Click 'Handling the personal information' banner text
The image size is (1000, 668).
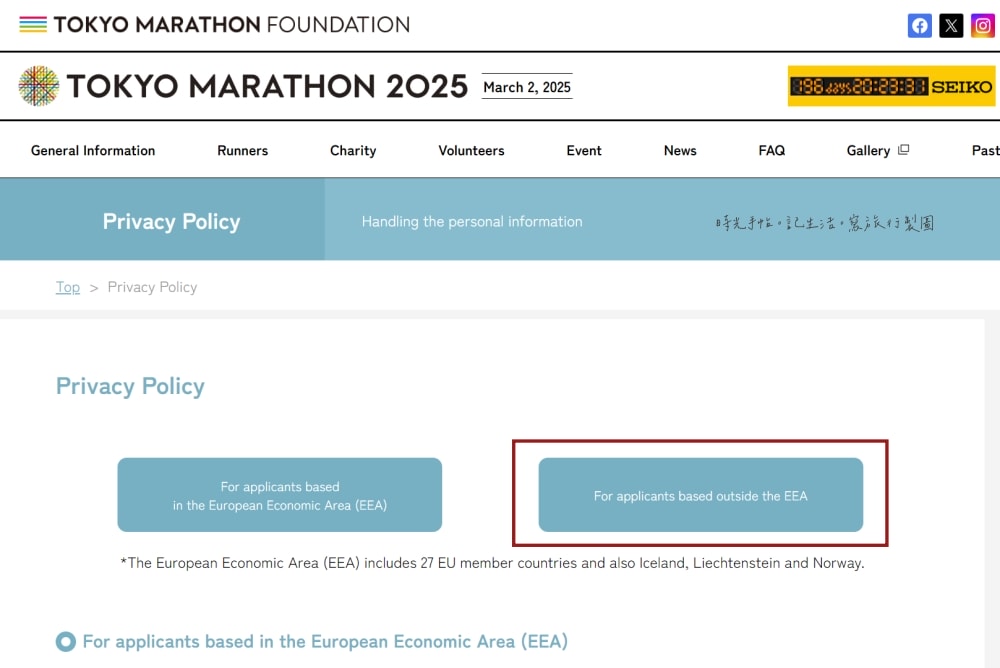[x=472, y=221]
